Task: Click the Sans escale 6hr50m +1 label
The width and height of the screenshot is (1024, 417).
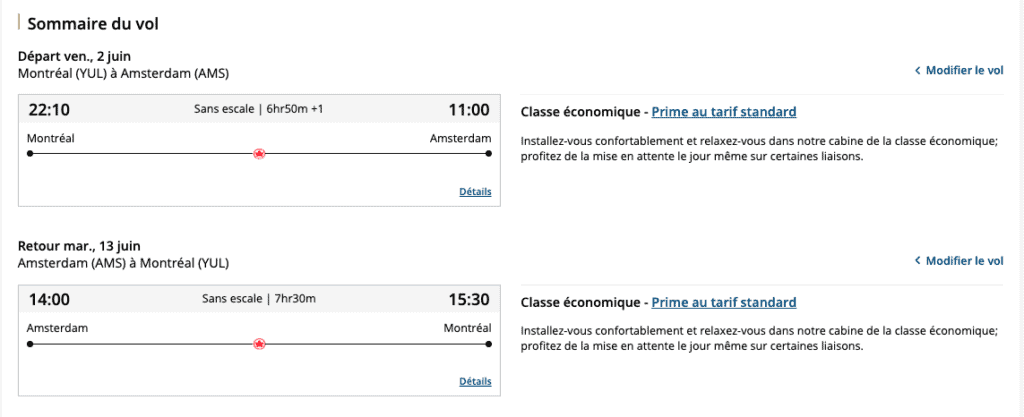Action: (258, 109)
